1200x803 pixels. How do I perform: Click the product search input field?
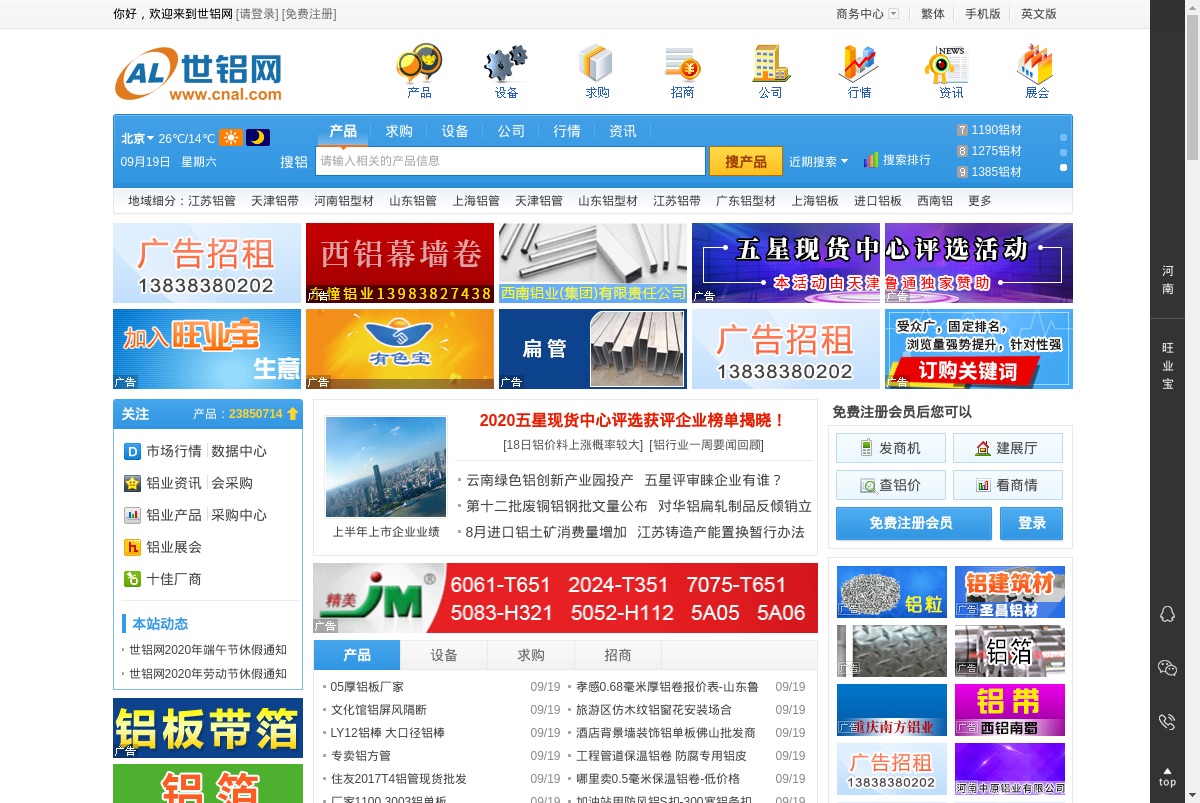point(510,161)
